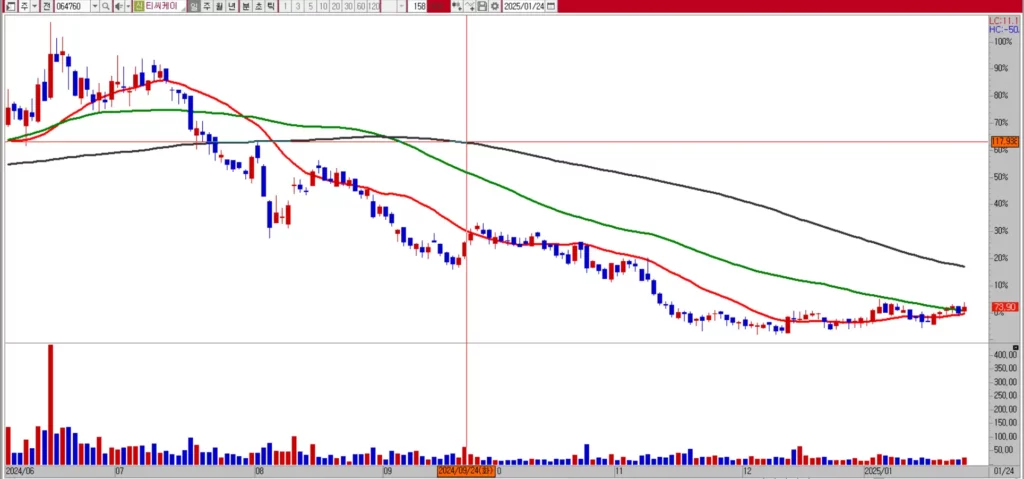
Task: Open the calendar picker icon
Action: [551, 7]
